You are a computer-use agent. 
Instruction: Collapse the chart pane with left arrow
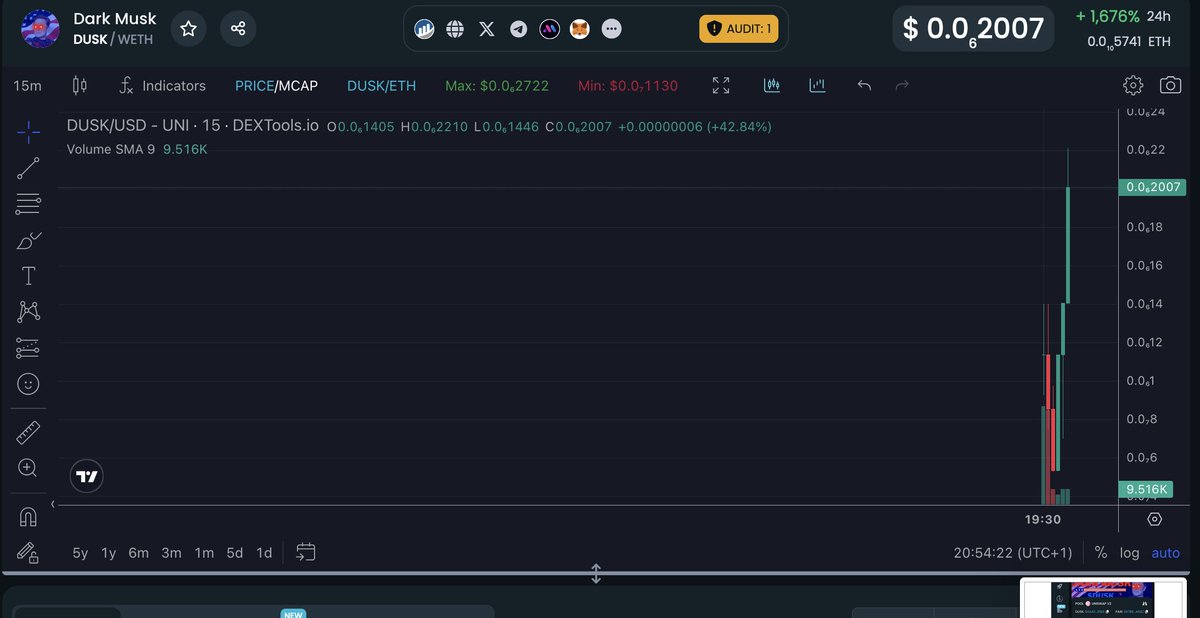(x=53, y=504)
